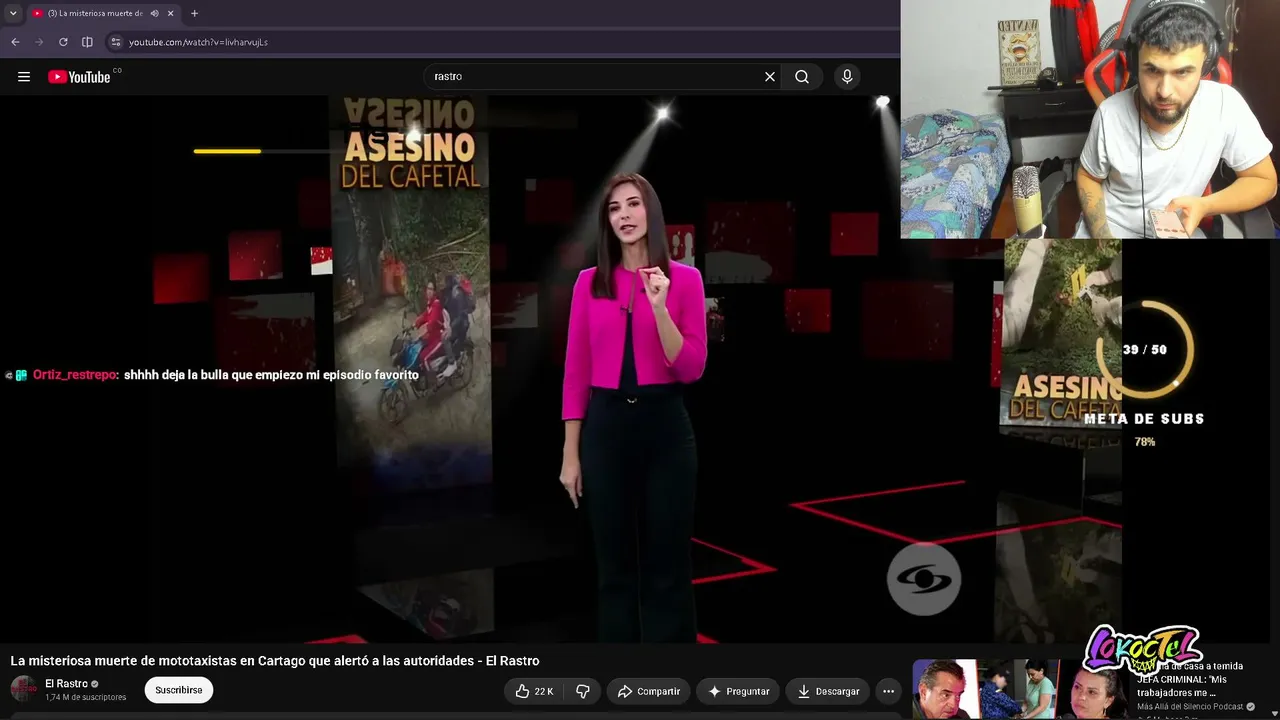The height and width of the screenshot is (720, 1280).
Task: Mute the tab via its speaker icon
Action: coord(154,13)
